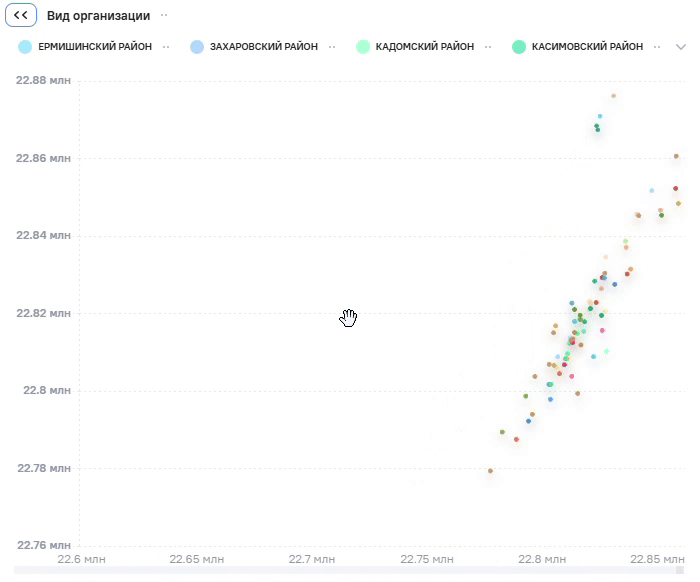
Task: Expand the legend with the chevron arrow
Action: tap(680, 47)
